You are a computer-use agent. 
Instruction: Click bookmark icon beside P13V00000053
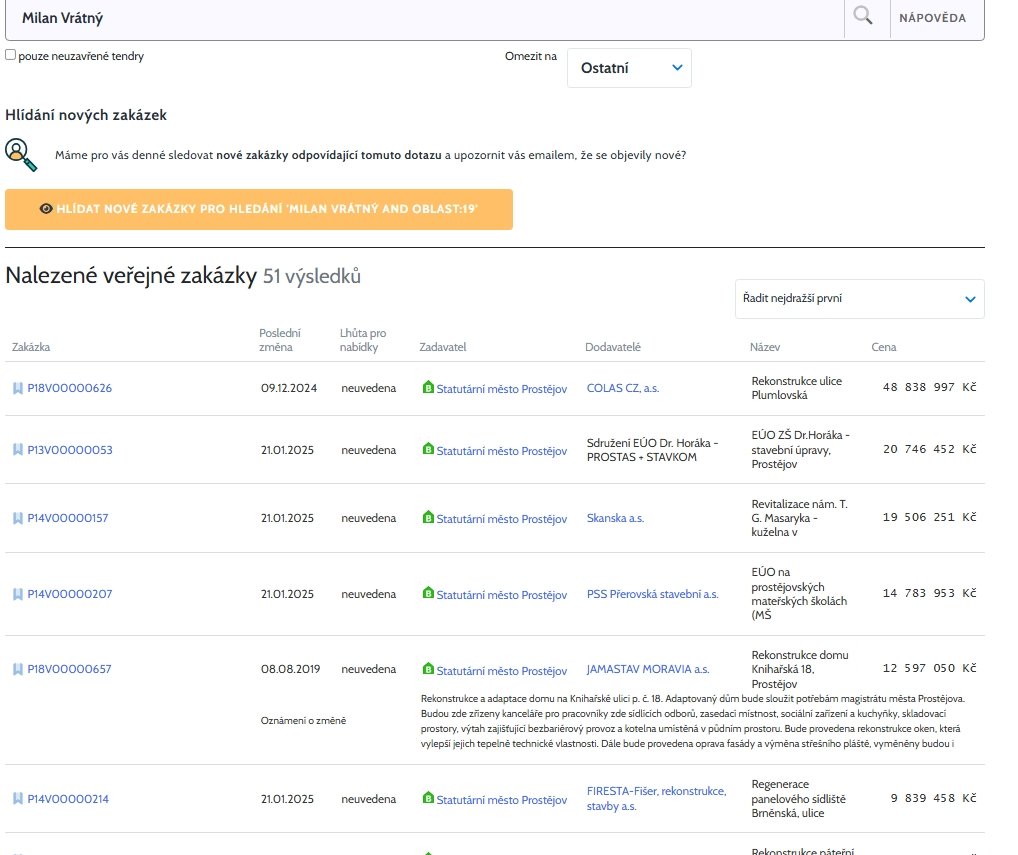point(17,450)
